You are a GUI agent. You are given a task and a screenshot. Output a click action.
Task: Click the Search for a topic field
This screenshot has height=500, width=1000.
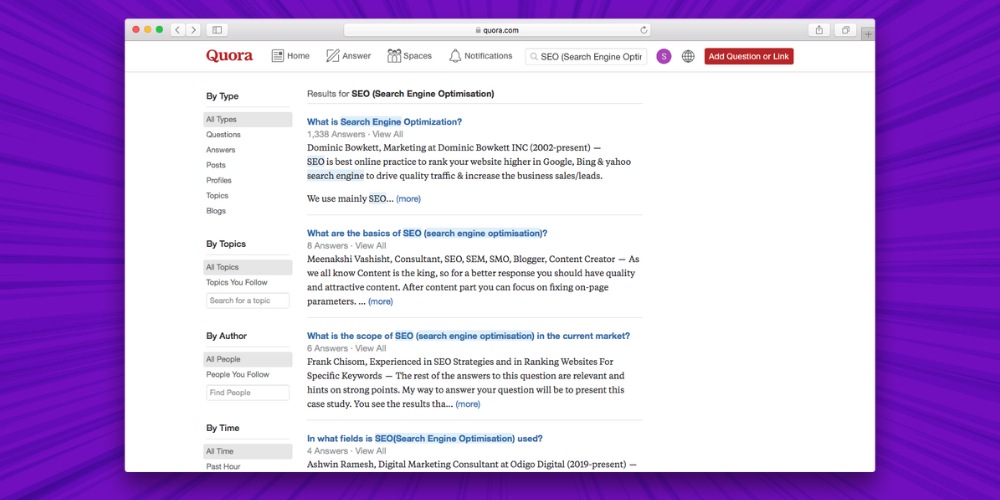[x=248, y=301]
